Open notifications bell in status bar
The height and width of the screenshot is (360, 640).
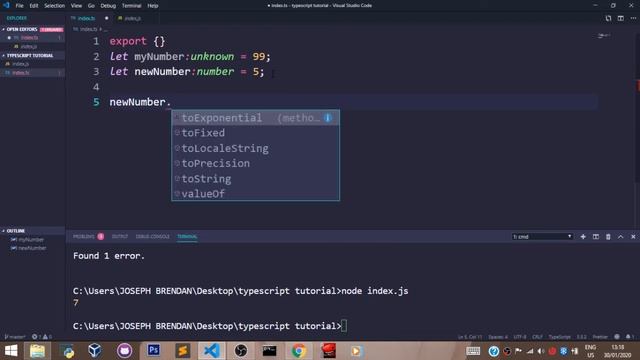point(629,337)
